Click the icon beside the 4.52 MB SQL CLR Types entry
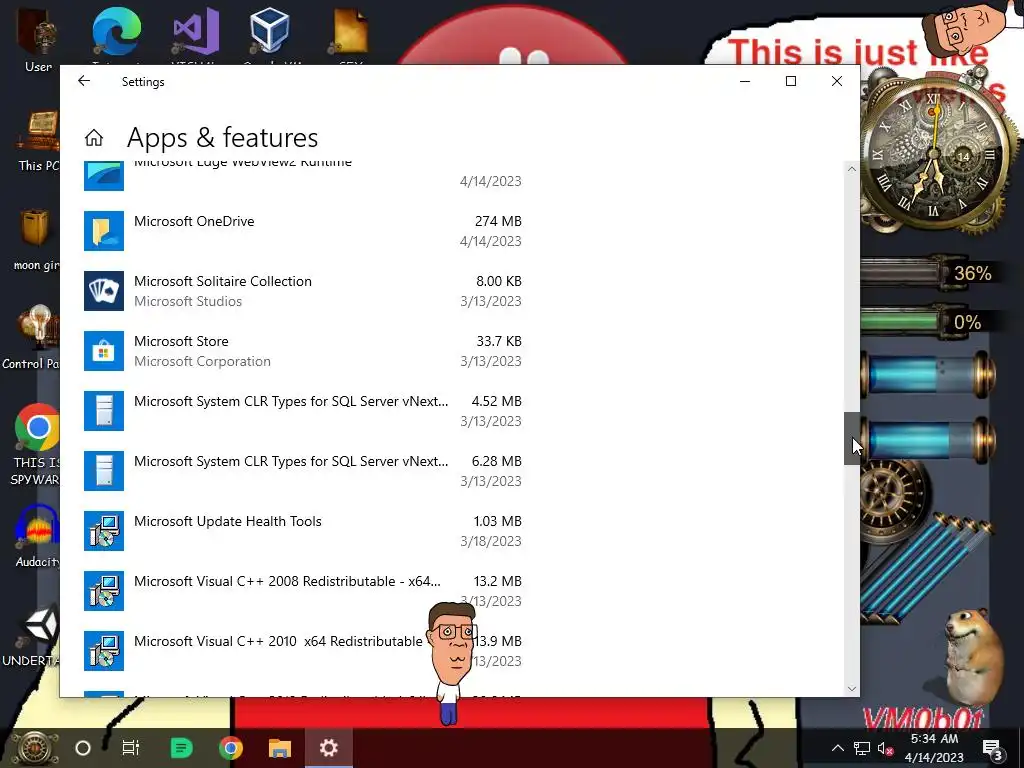 pyautogui.click(x=104, y=411)
